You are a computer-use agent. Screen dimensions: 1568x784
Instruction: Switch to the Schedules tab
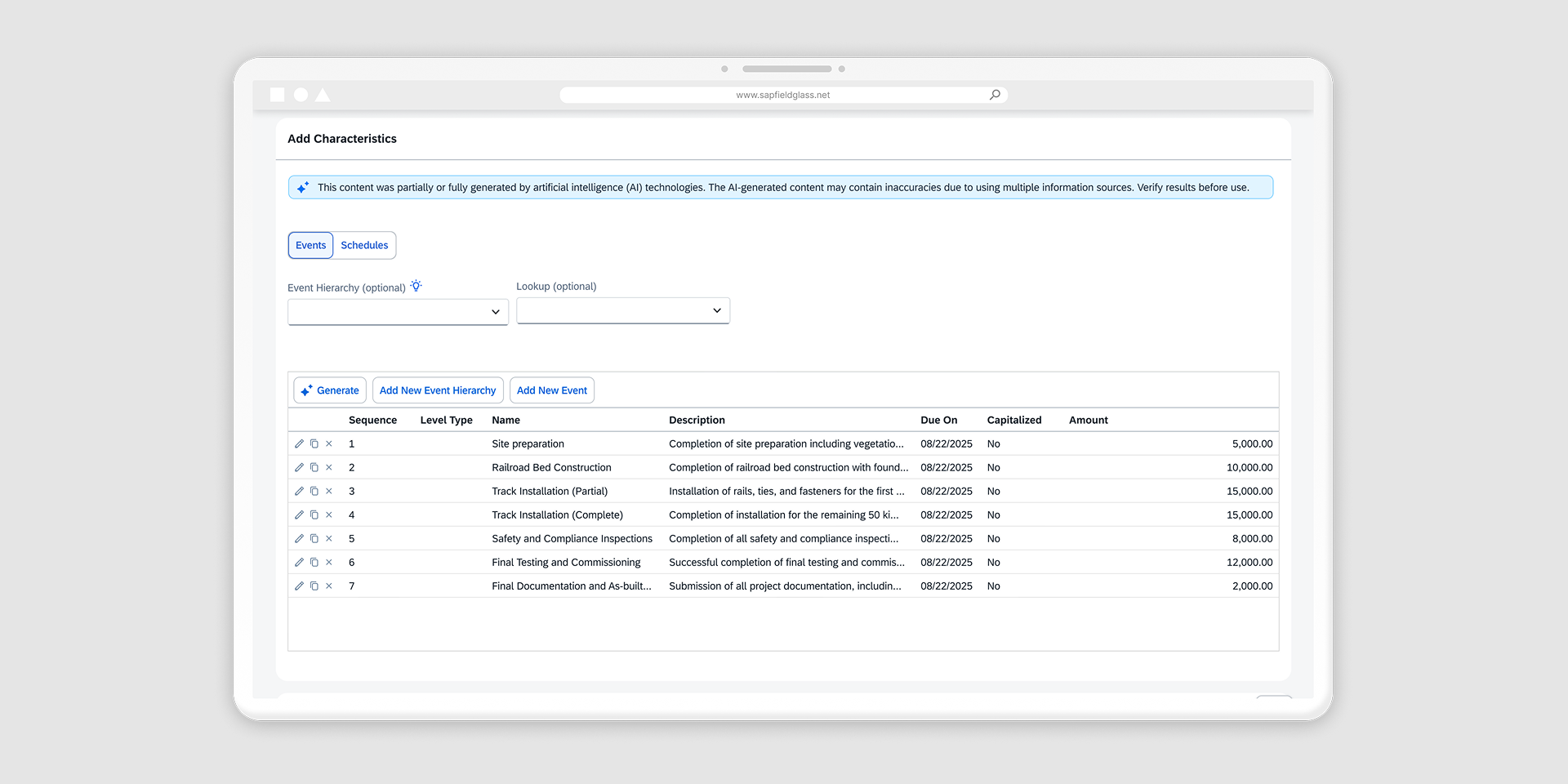point(364,245)
